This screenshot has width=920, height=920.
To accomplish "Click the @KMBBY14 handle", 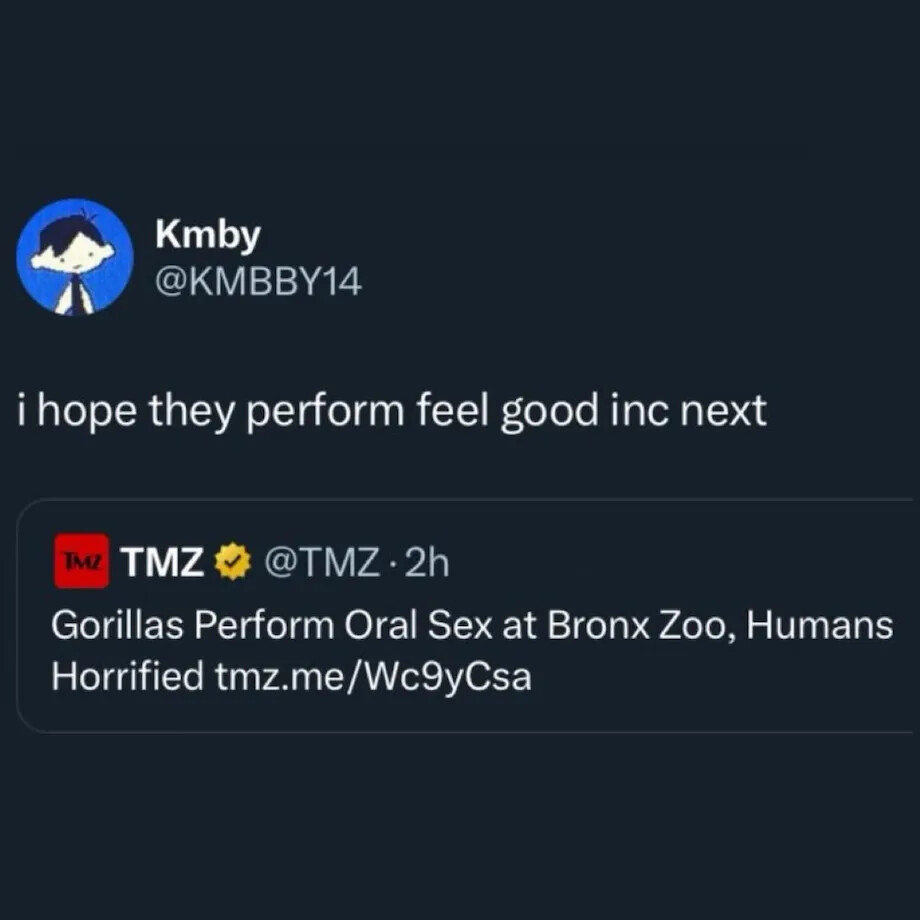I will [258, 283].
